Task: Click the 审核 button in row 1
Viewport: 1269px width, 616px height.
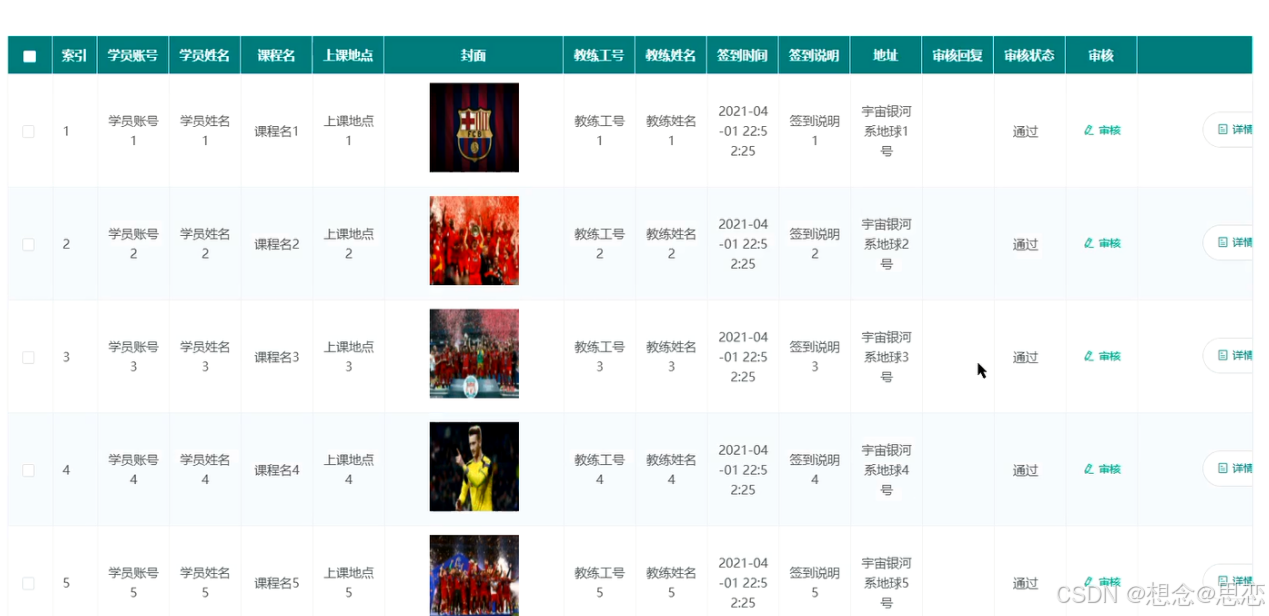Action: pos(1102,130)
